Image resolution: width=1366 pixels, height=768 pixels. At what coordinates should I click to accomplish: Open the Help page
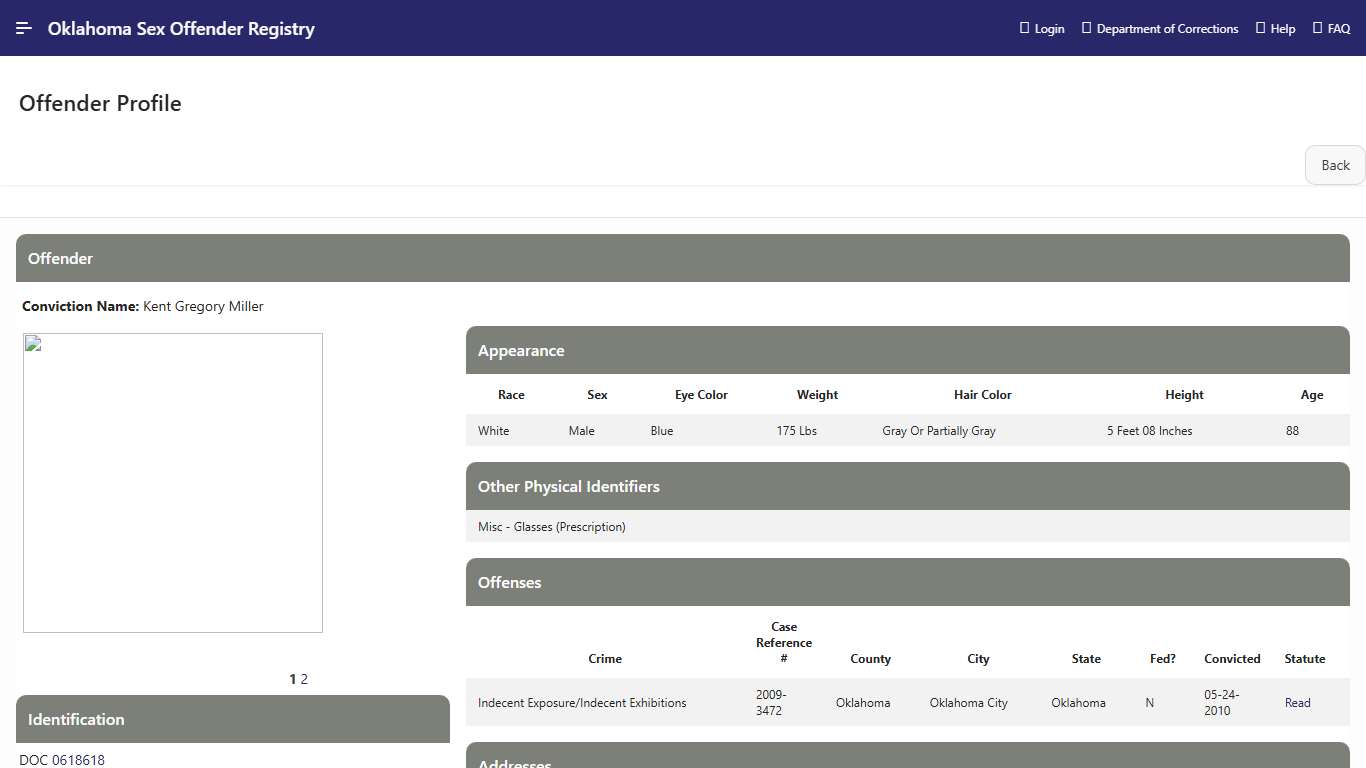1275,29
